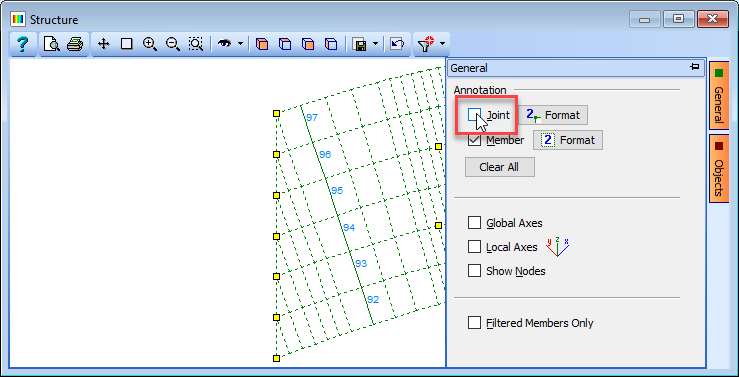739x377 pixels.
Task: Click the eye view icon
Action: point(225,44)
